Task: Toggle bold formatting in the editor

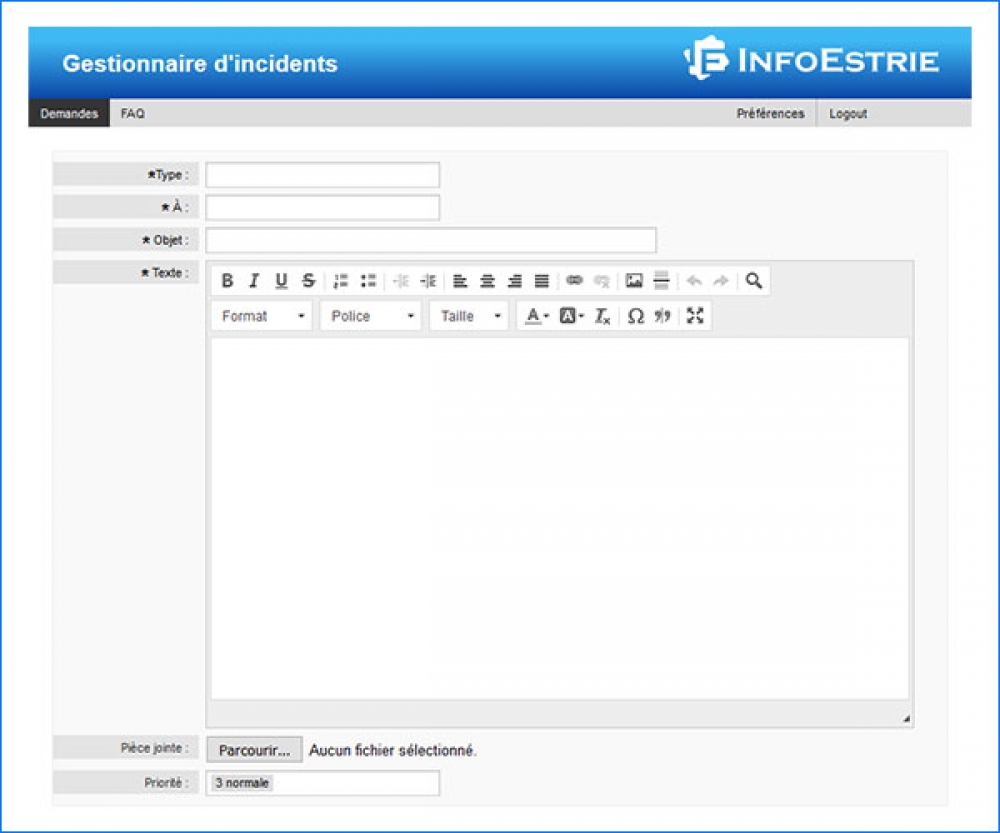Action: point(227,281)
